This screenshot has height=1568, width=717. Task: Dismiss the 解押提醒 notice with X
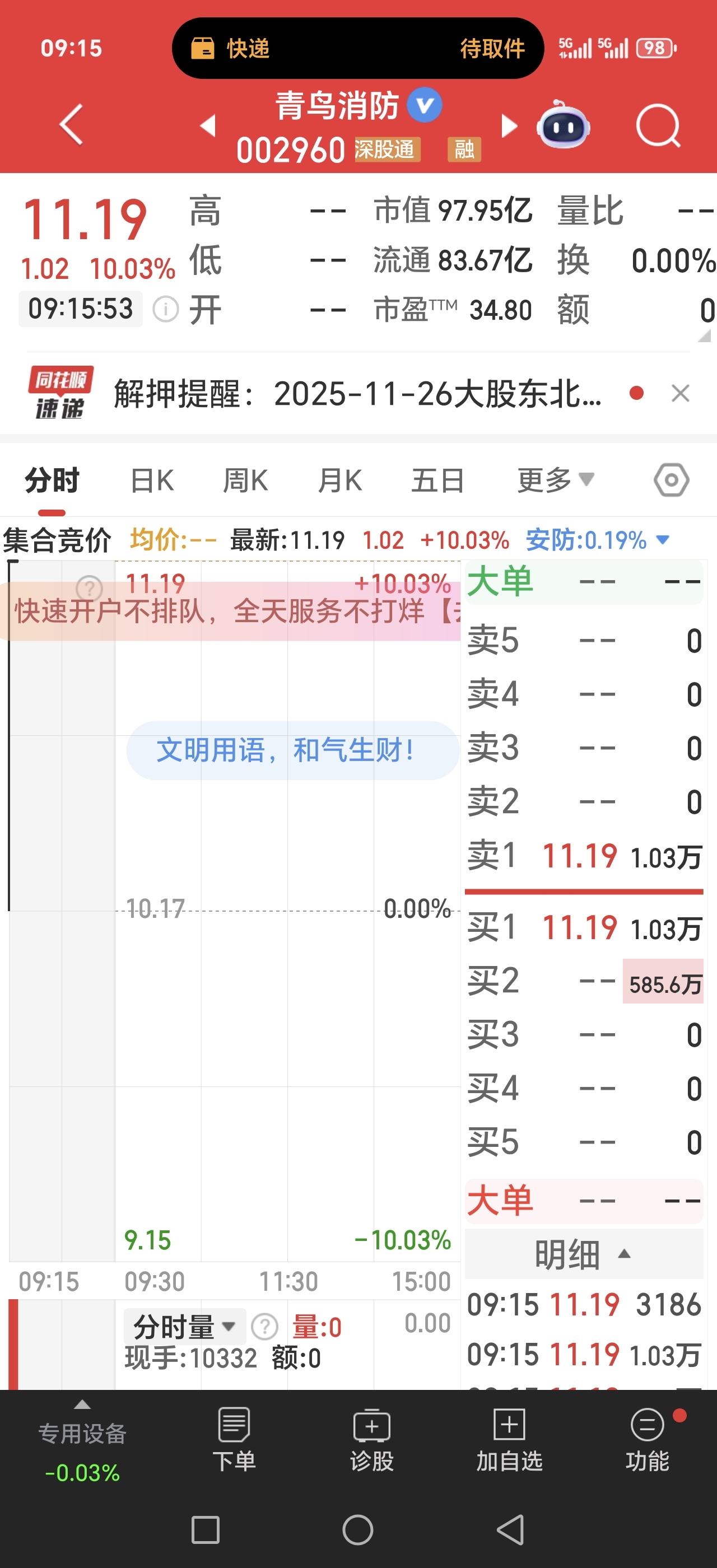click(x=680, y=393)
